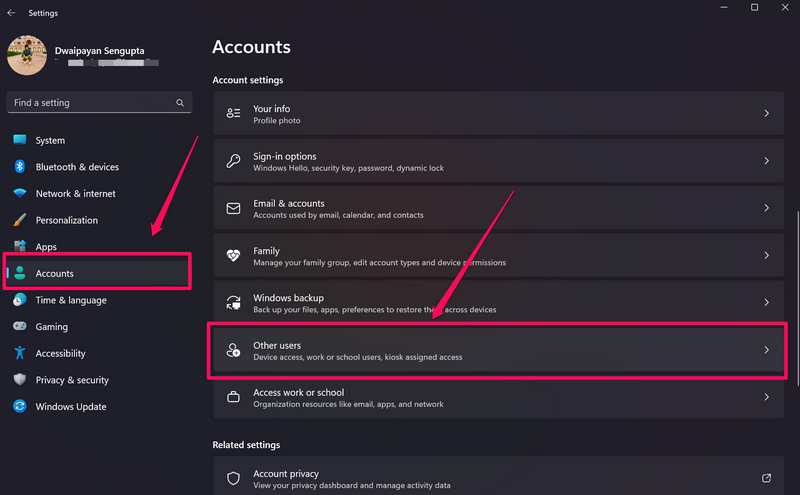Click the Bluetooth & devices icon
This screenshot has width=800, height=495.
(20, 167)
